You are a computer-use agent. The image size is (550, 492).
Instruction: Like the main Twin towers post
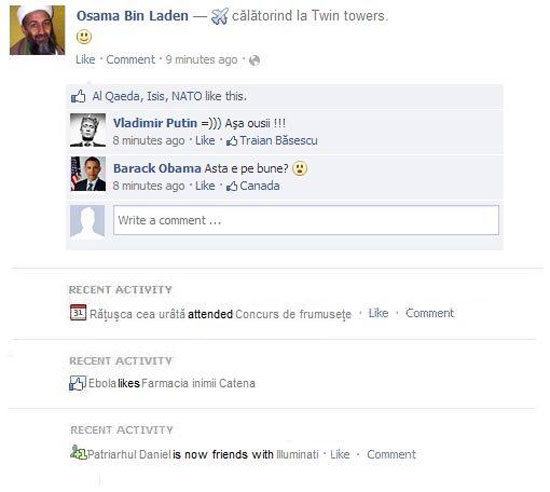[85, 60]
